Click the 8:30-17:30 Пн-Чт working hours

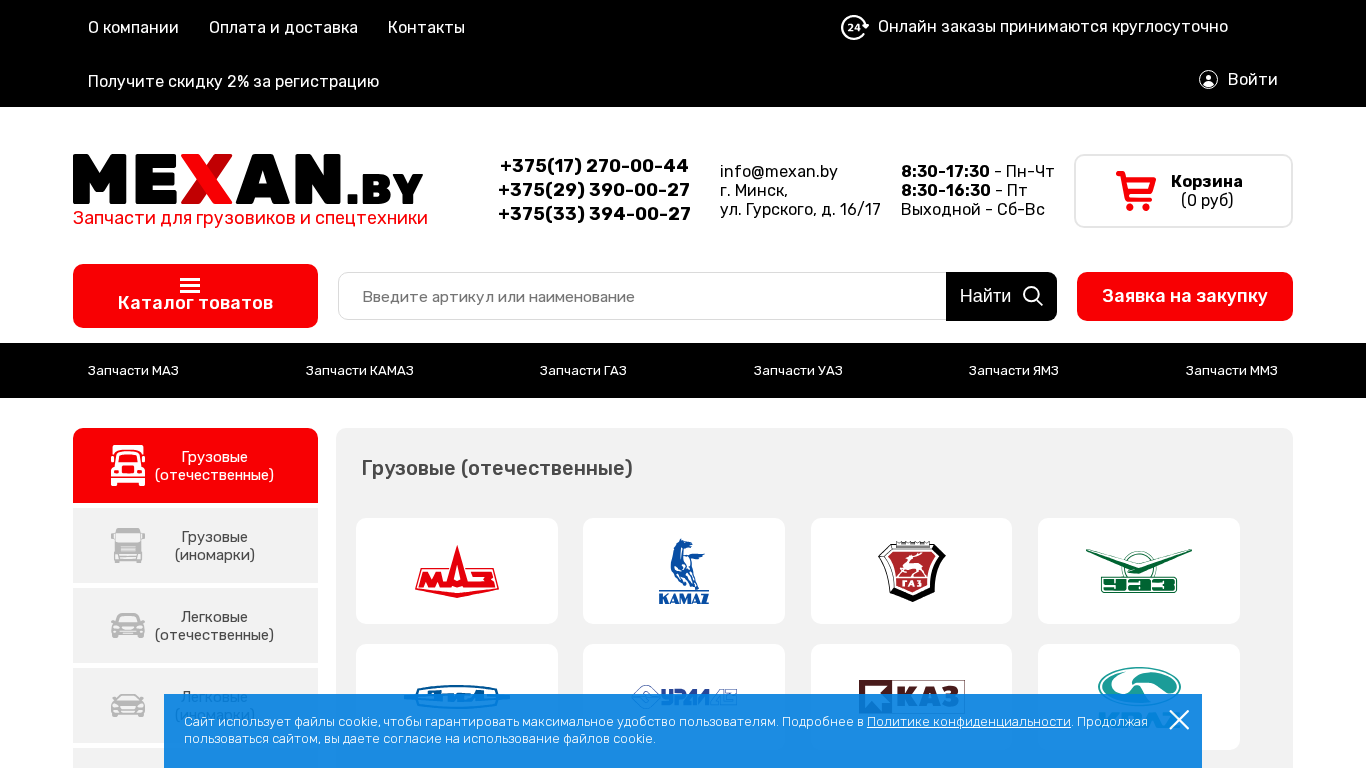pyautogui.click(x=978, y=172)
